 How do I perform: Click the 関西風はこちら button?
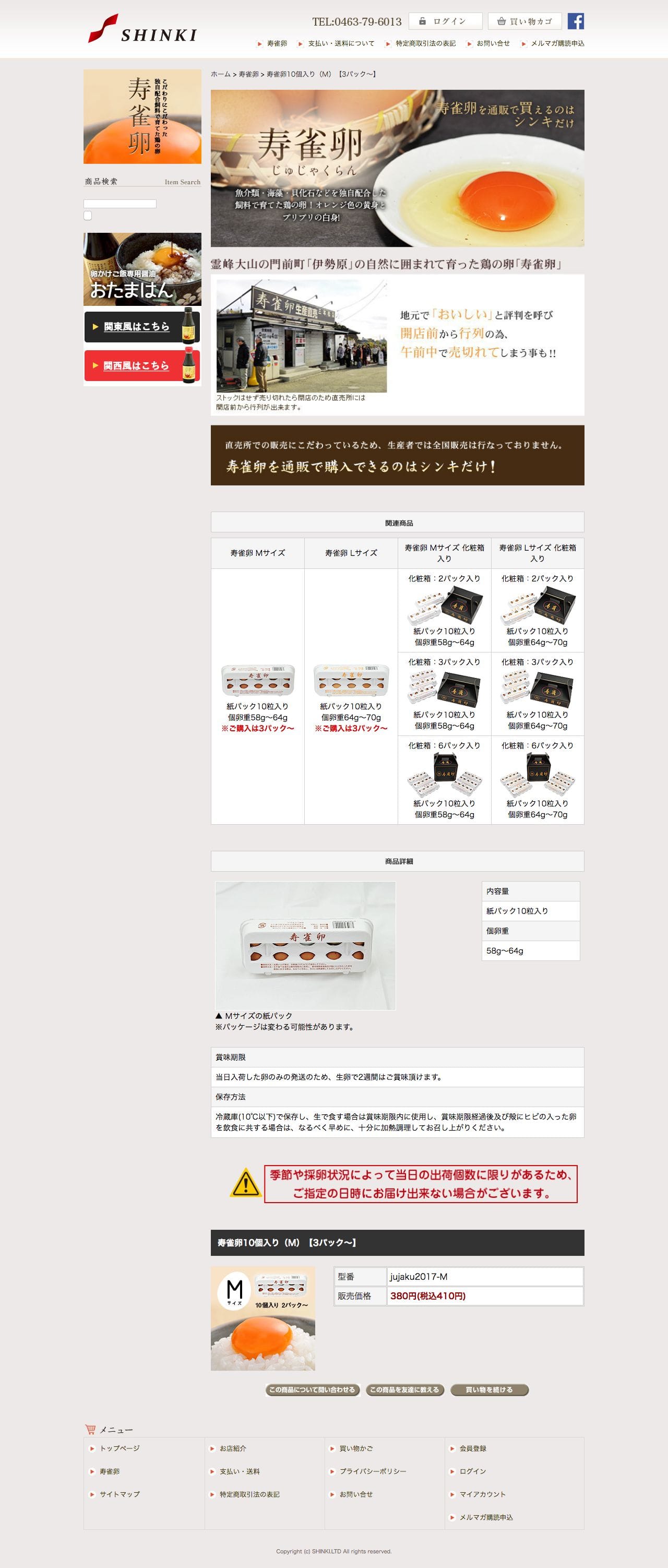142,365
